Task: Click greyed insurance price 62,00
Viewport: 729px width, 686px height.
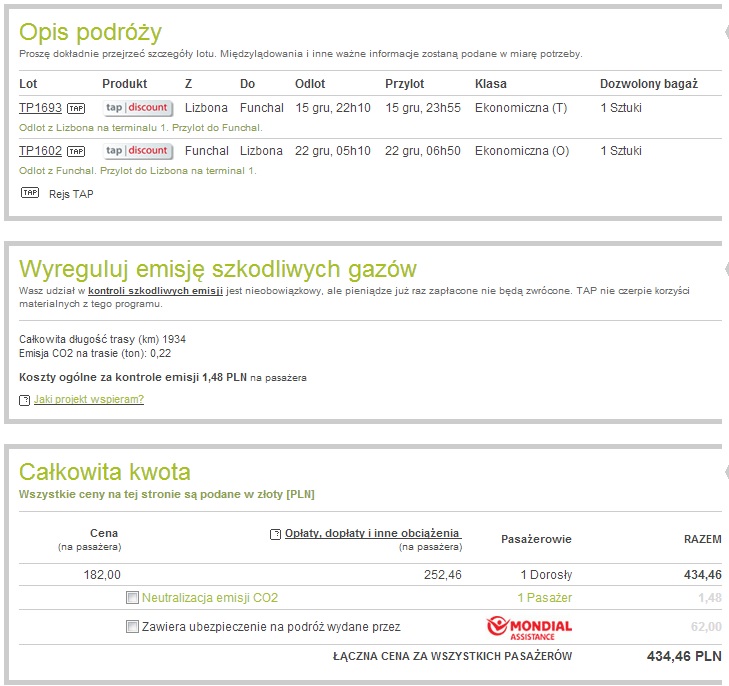Action: tap(706, 627)
